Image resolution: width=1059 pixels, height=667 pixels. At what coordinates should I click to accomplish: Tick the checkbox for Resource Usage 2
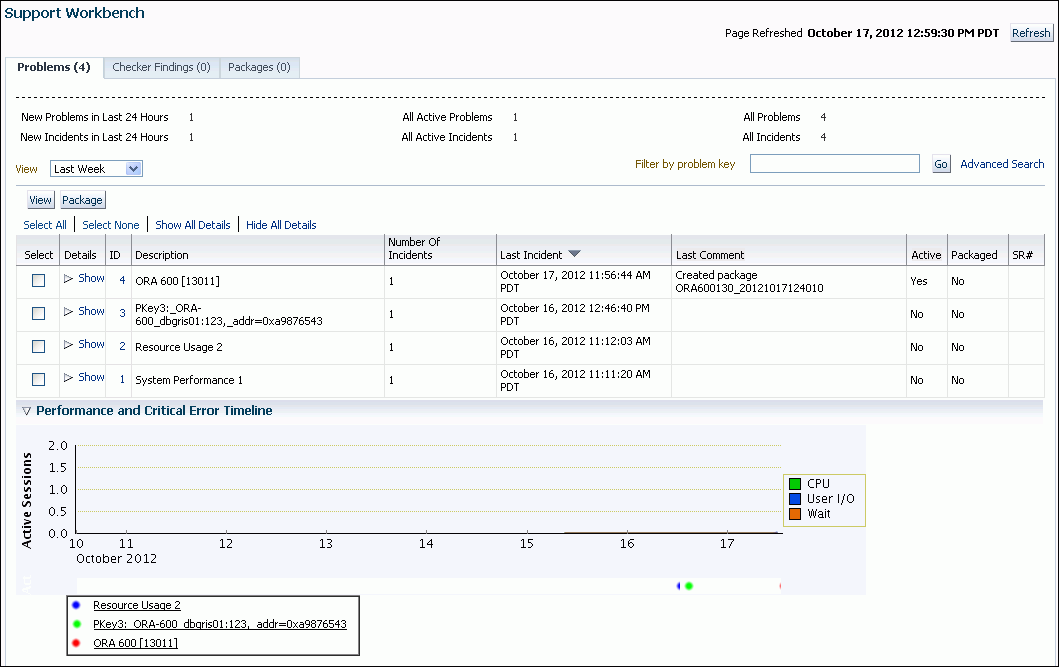tap(38, 347)
